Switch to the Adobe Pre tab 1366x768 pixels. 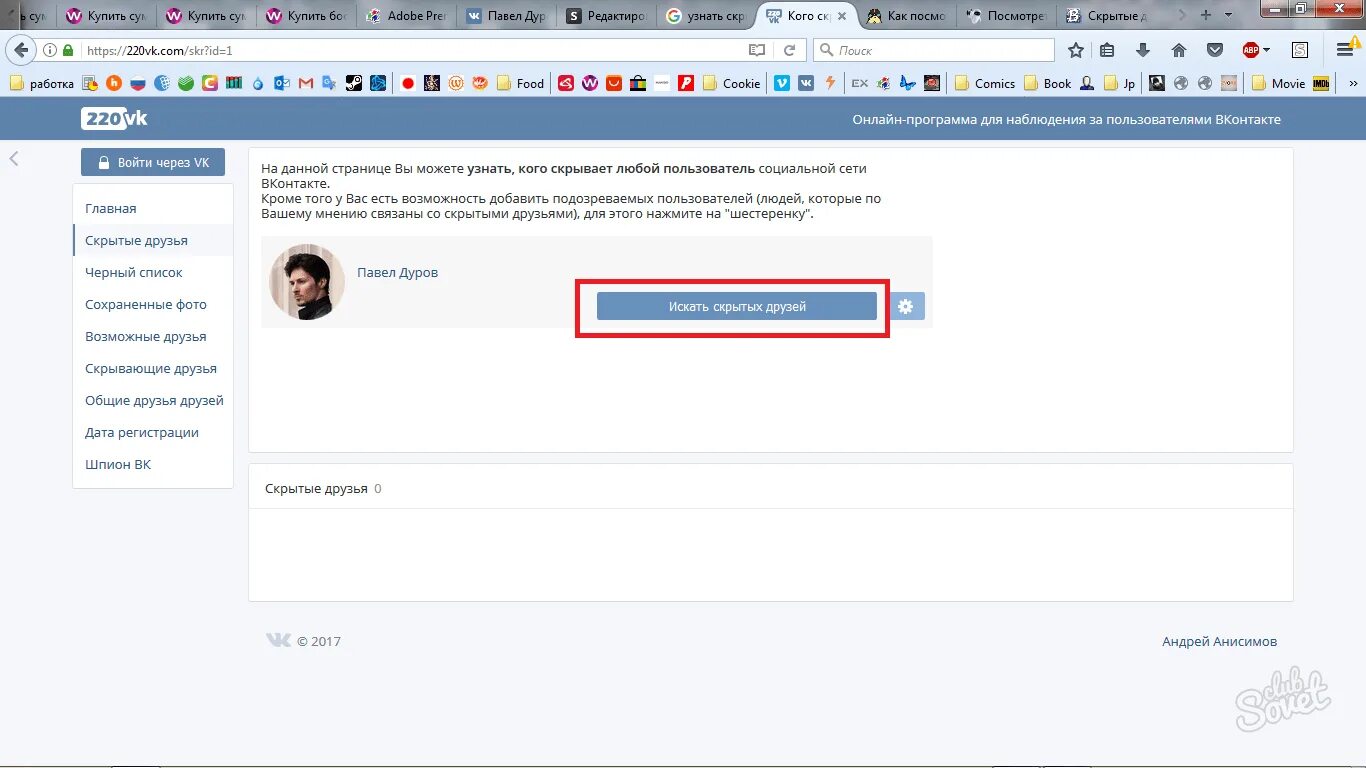(407, 16)
